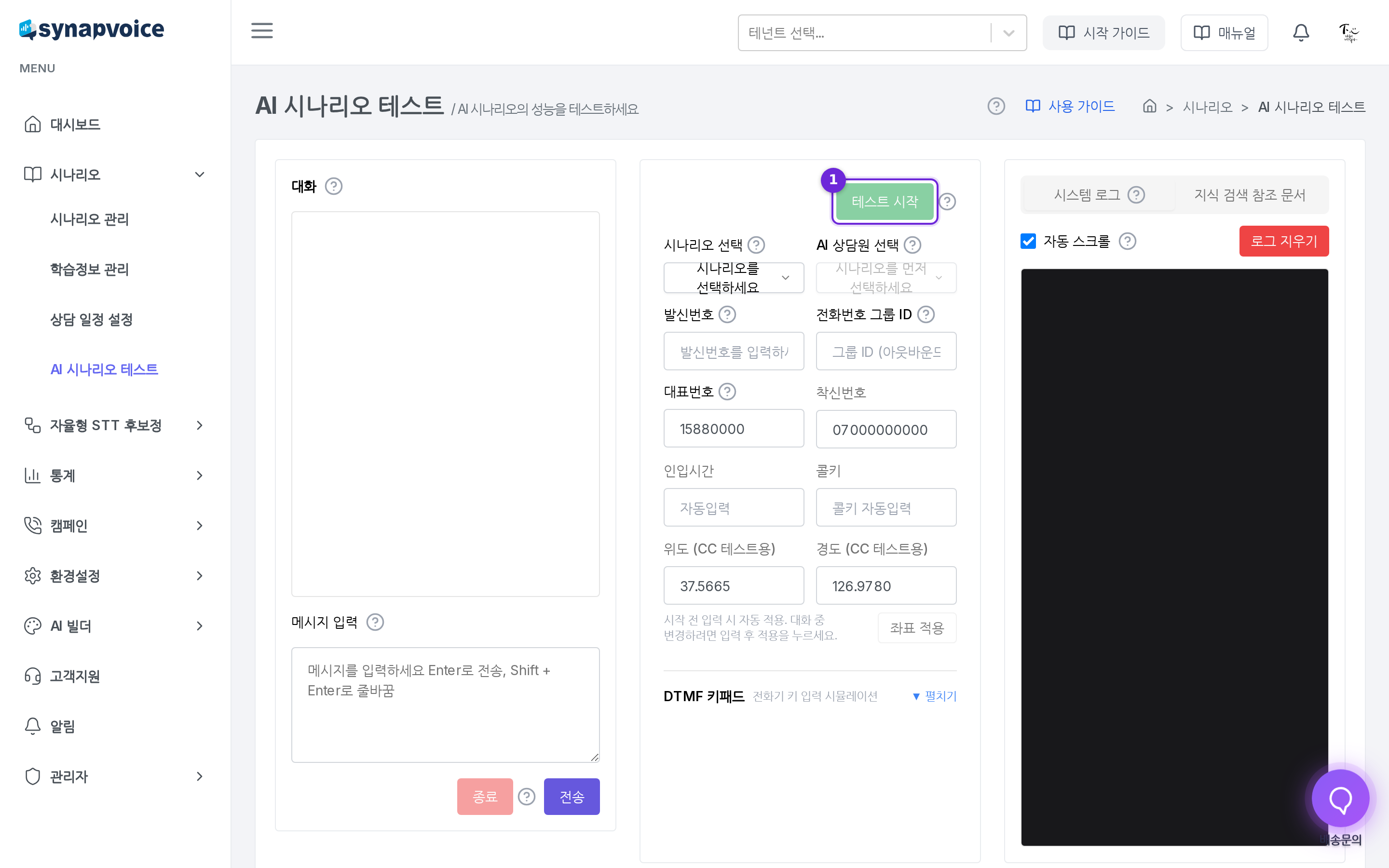Expand the 캠페인 sidebar menu
The height and width of the screenshot is (868, 1389).
click(x=115, y=525)
